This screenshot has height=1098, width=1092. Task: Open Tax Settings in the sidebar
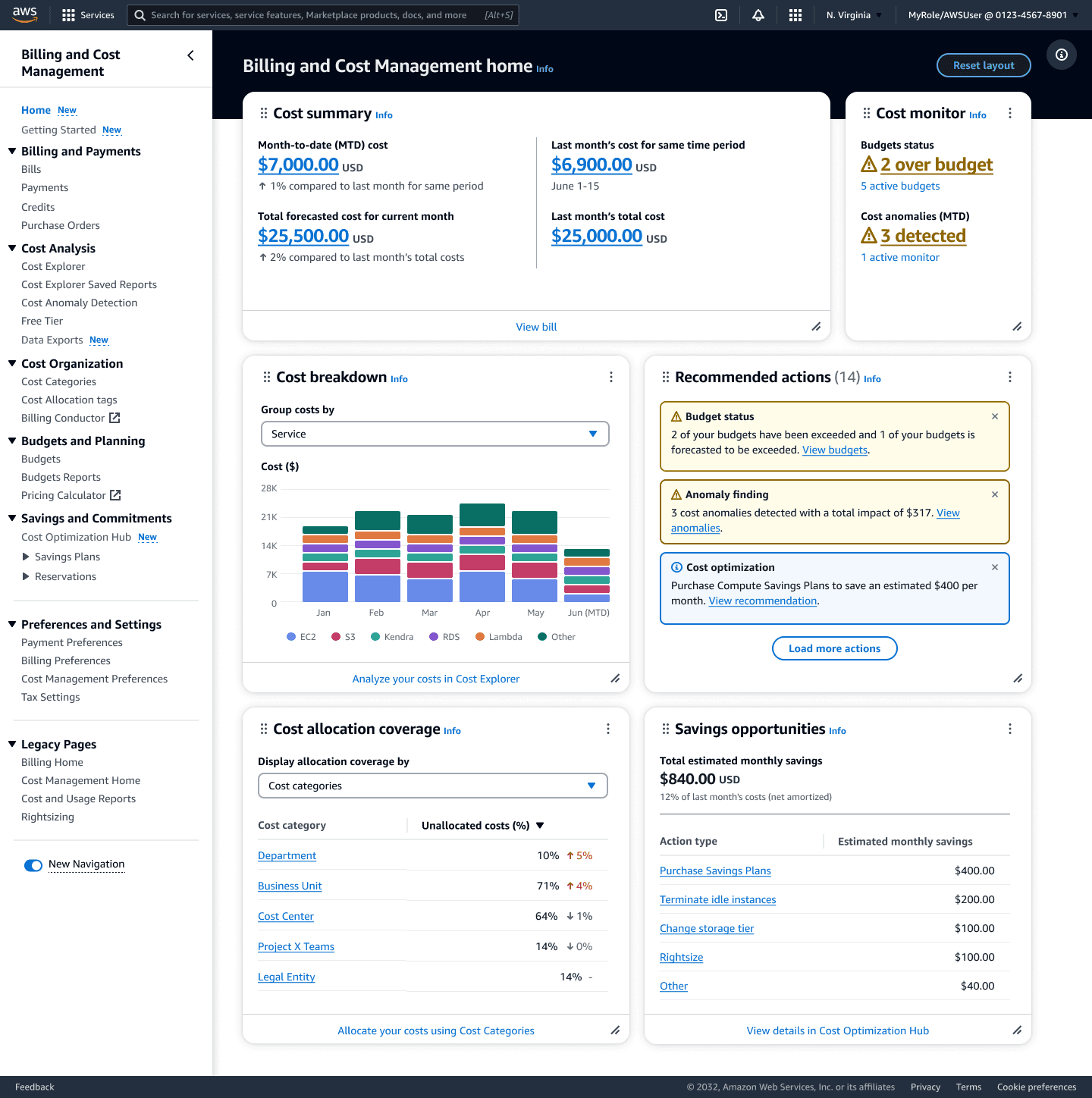click(x=51, y=697)
